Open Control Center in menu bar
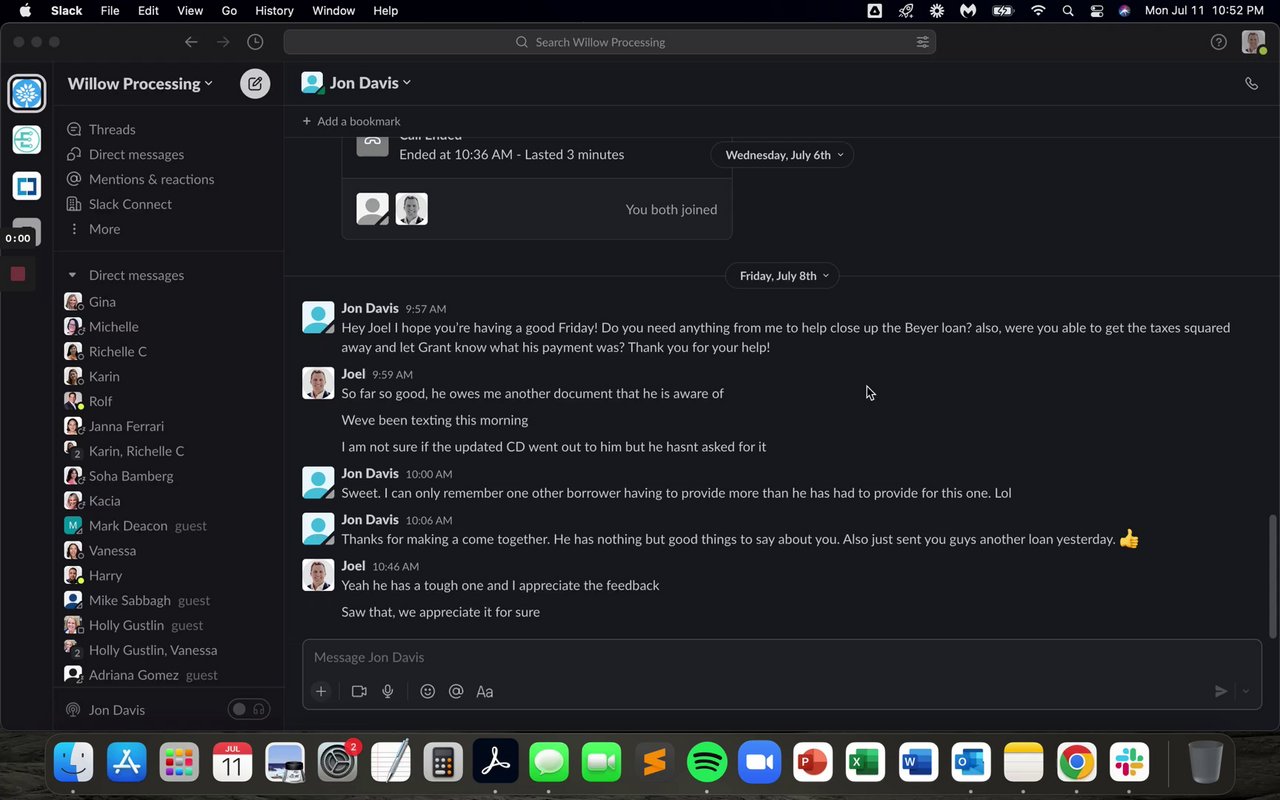1280x800 pixels. (x=1097, y=11)
